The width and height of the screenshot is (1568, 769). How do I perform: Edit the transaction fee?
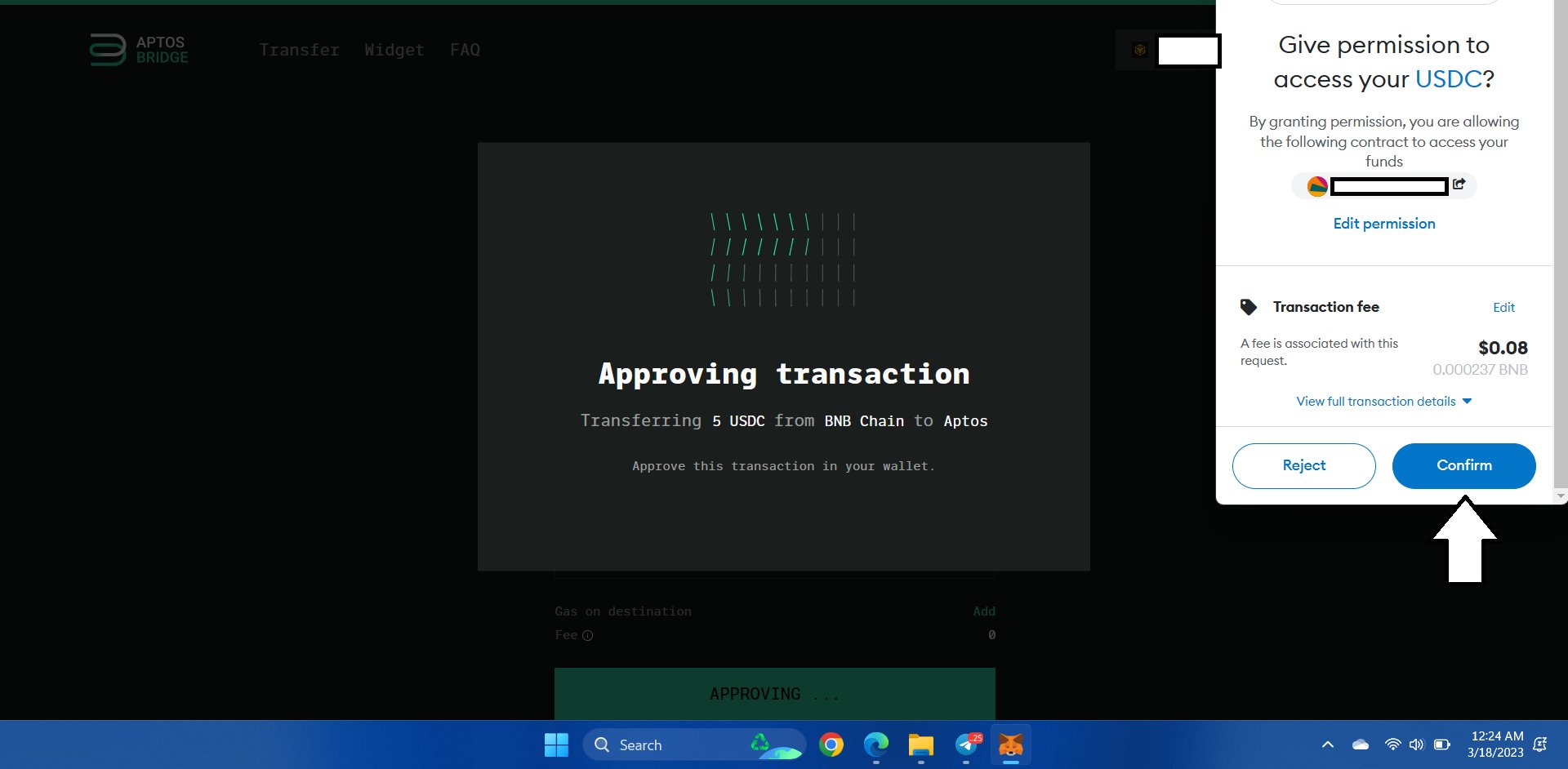pyautogui.click(x=1503, y=308)
